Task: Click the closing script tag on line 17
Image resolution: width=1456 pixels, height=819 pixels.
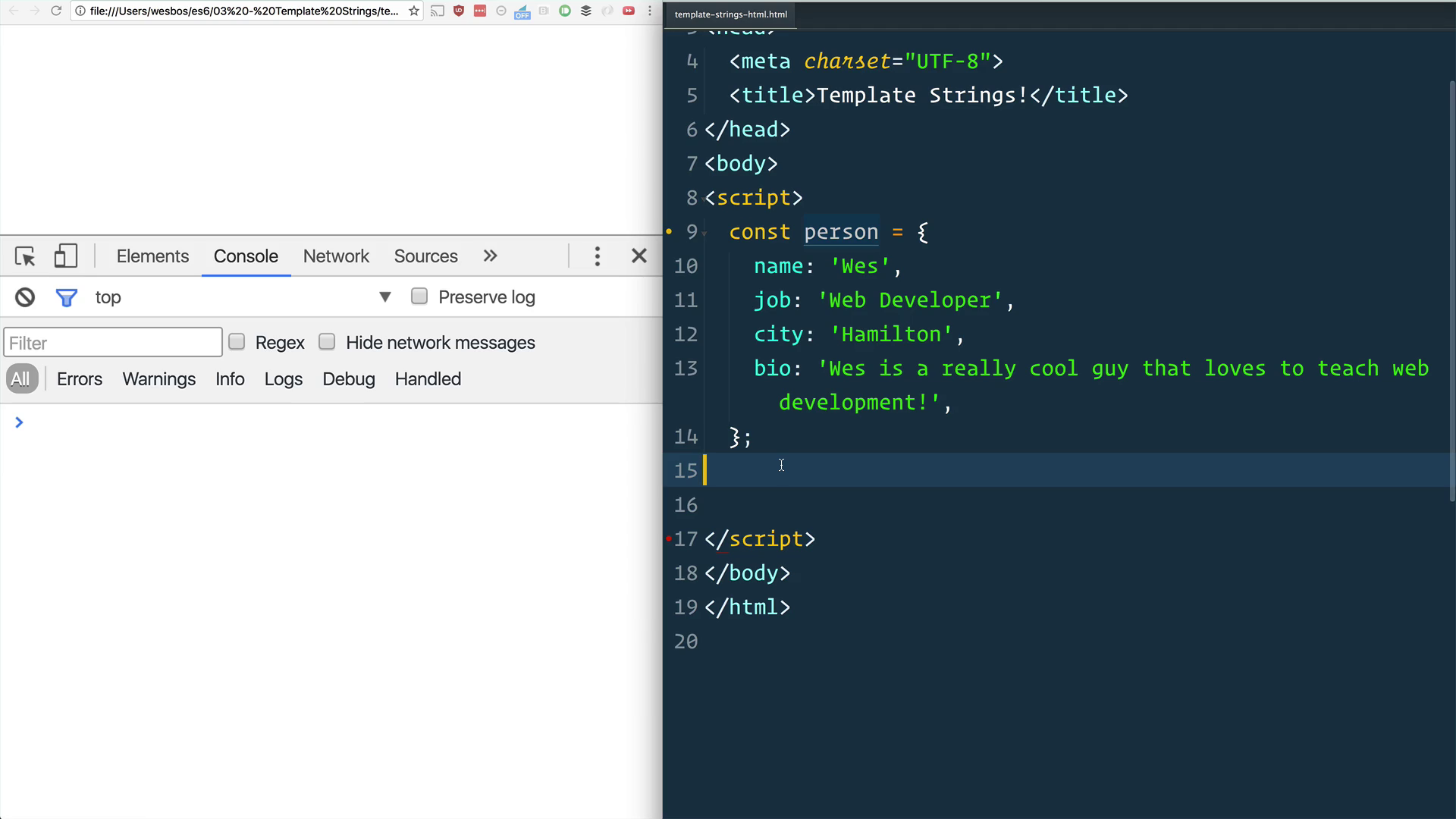Action: 760,539
